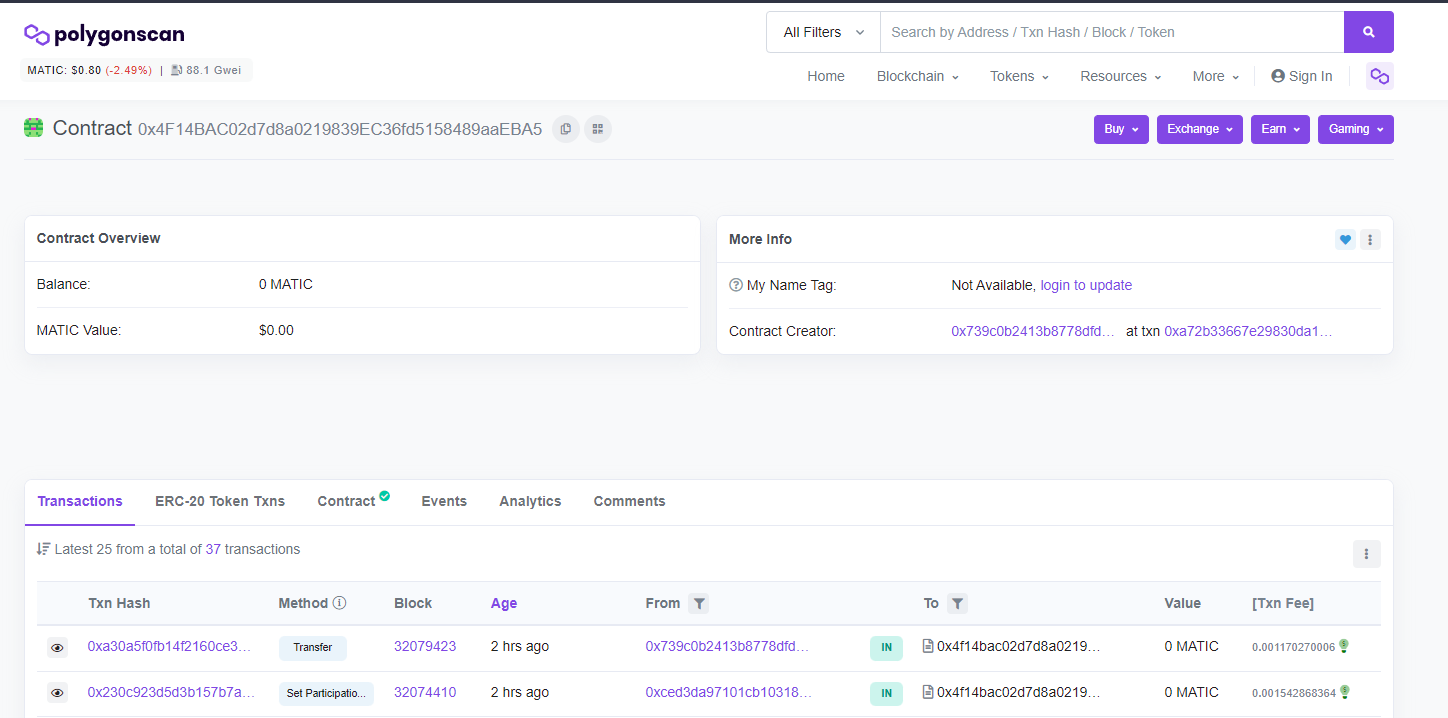Open the Events tab

pyautogui.click(x=443, y=501)
